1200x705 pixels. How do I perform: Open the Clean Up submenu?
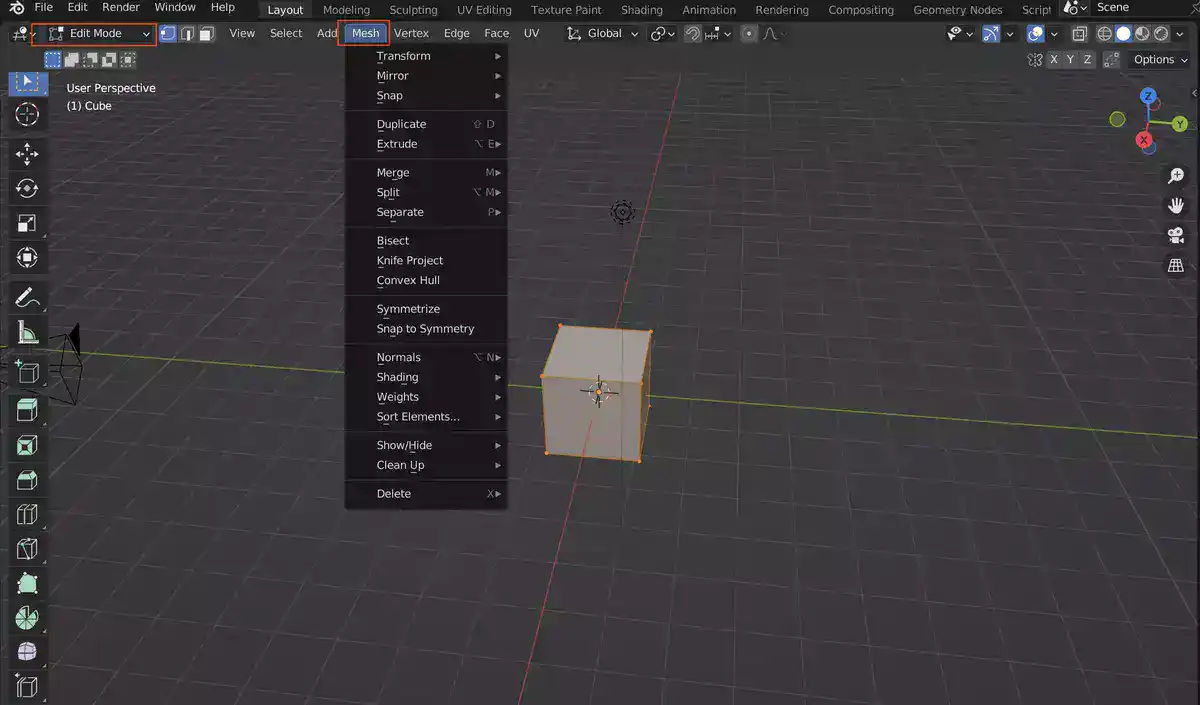coord(427,465)
